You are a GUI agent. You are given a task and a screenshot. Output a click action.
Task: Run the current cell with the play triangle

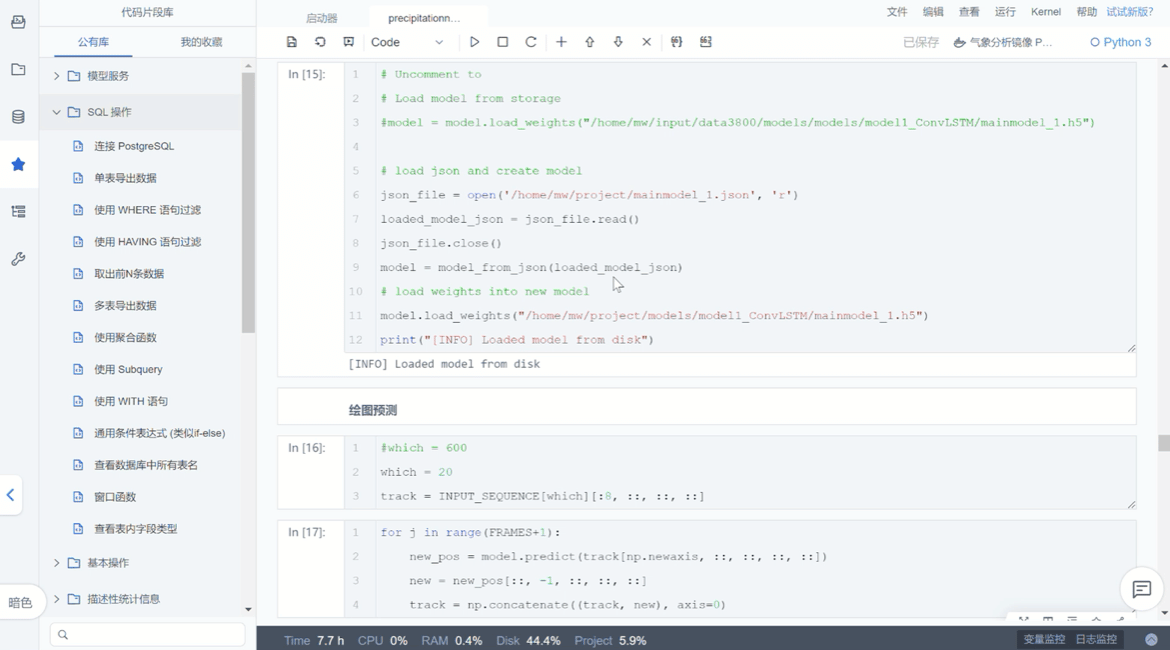point(474,43)
